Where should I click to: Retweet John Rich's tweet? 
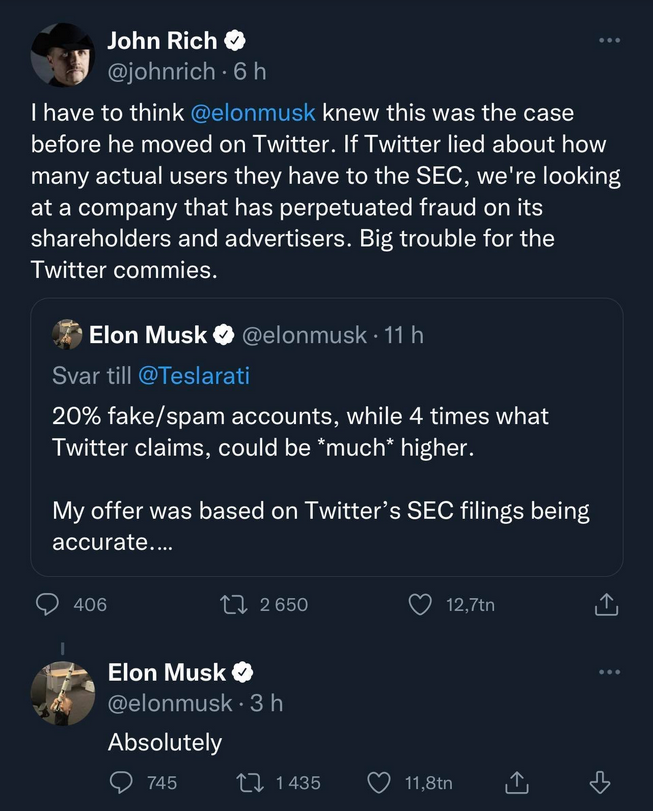[x=234, y=605]
